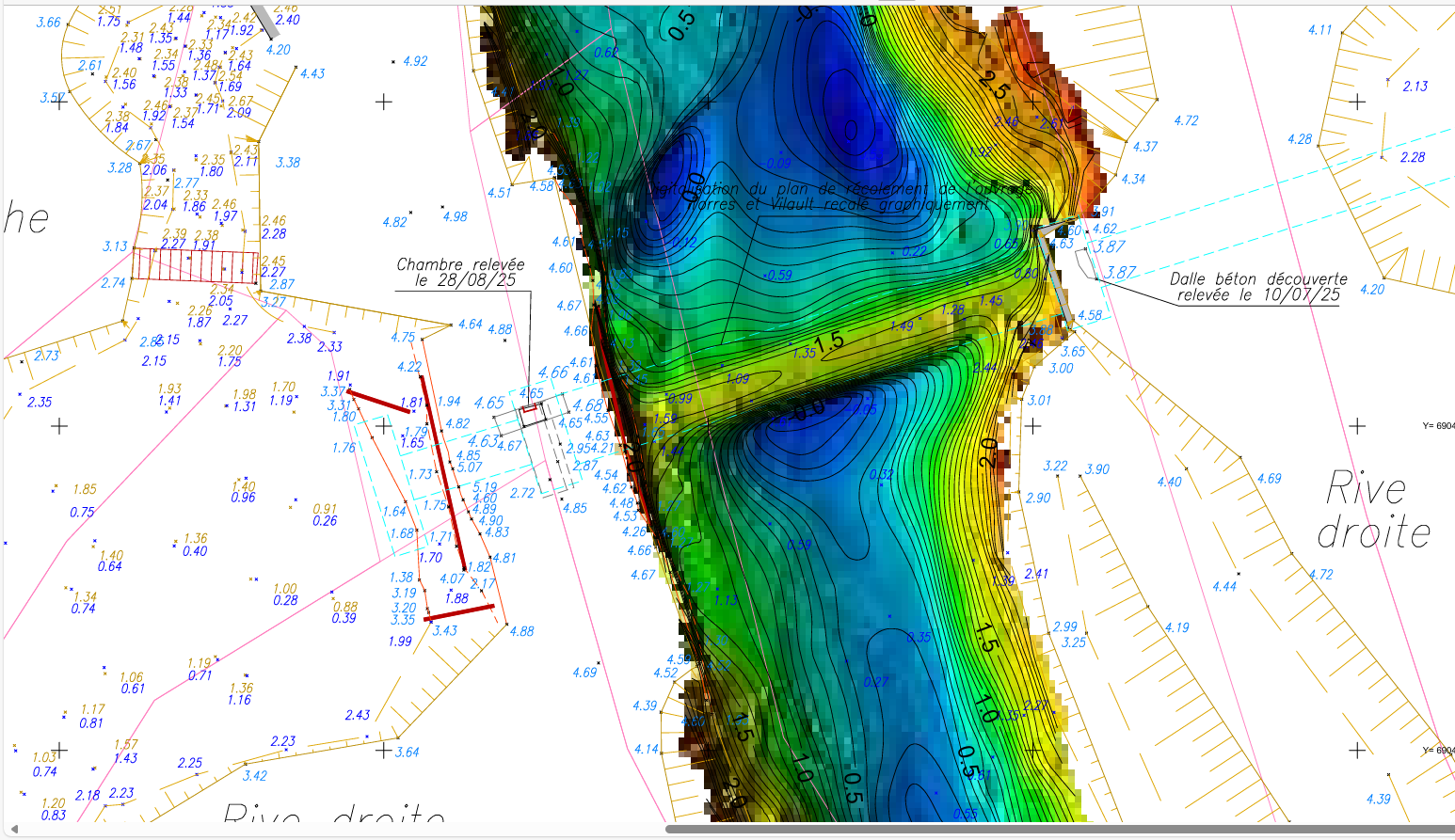Select the short red bar above 3.43
Viewport: 1455px width, 840px height.
coord(459,612)
